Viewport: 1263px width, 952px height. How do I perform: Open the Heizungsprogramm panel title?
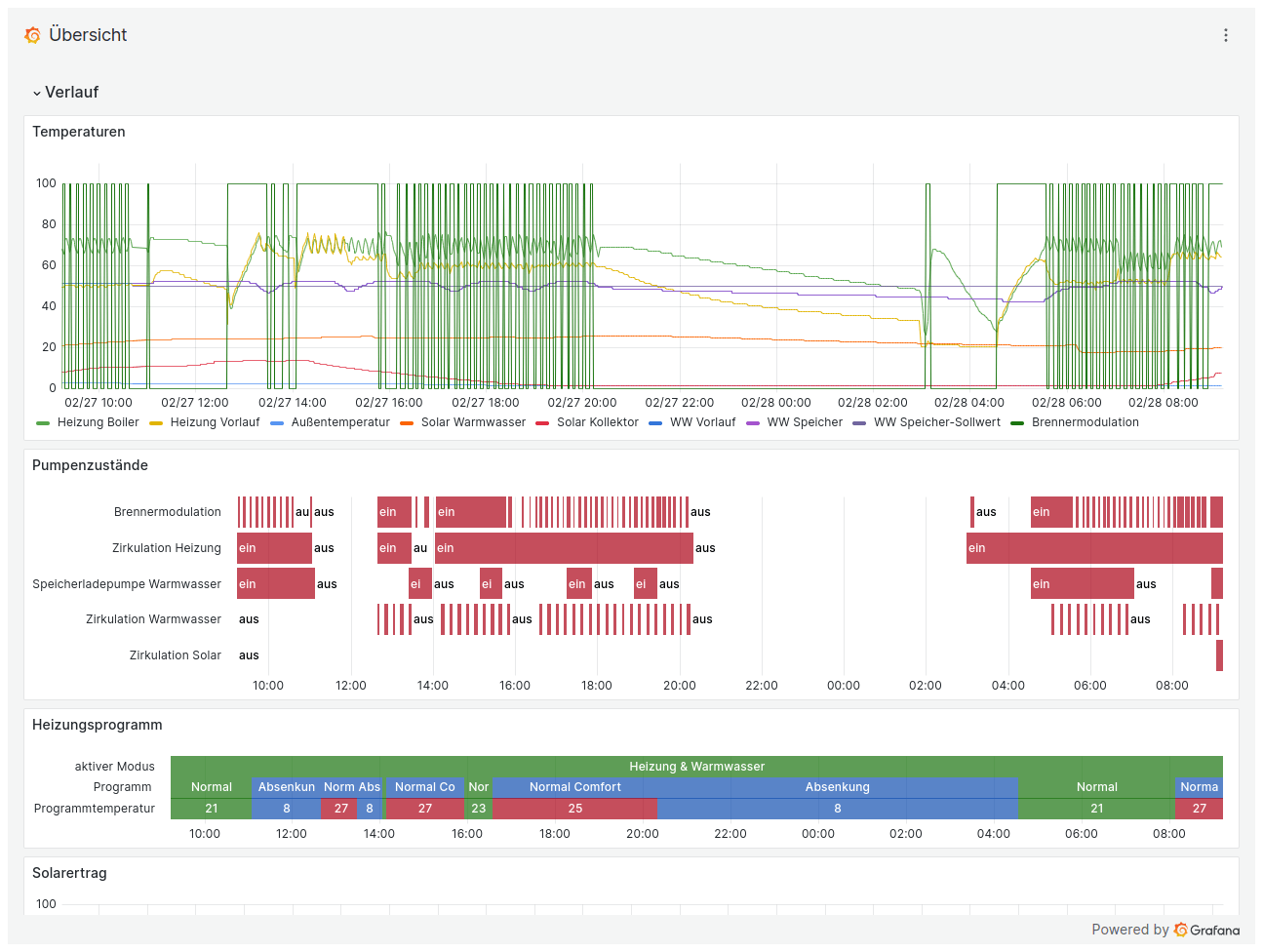tap(97, 725)
